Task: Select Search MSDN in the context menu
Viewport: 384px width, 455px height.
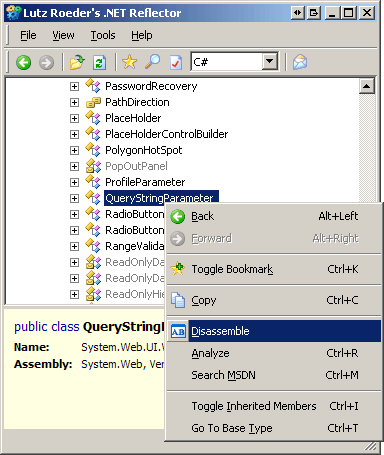Action: 274,375
